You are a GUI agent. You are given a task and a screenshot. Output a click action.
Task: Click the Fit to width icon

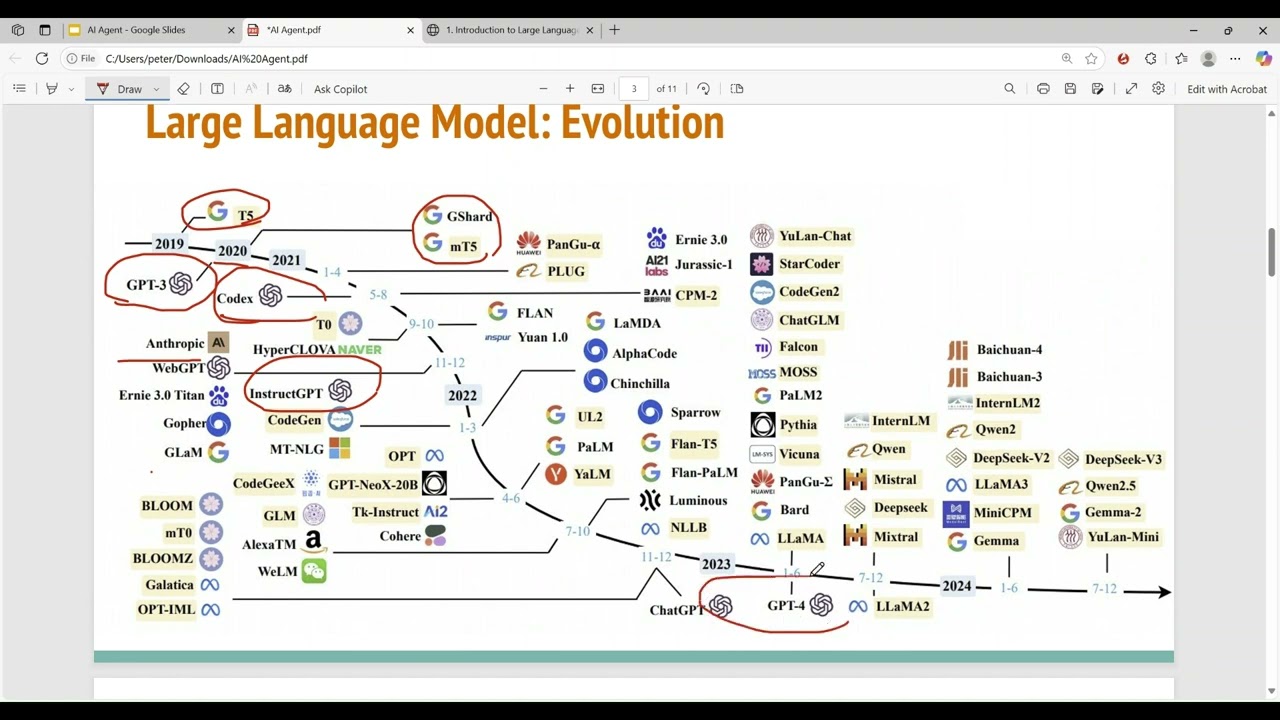598,89
